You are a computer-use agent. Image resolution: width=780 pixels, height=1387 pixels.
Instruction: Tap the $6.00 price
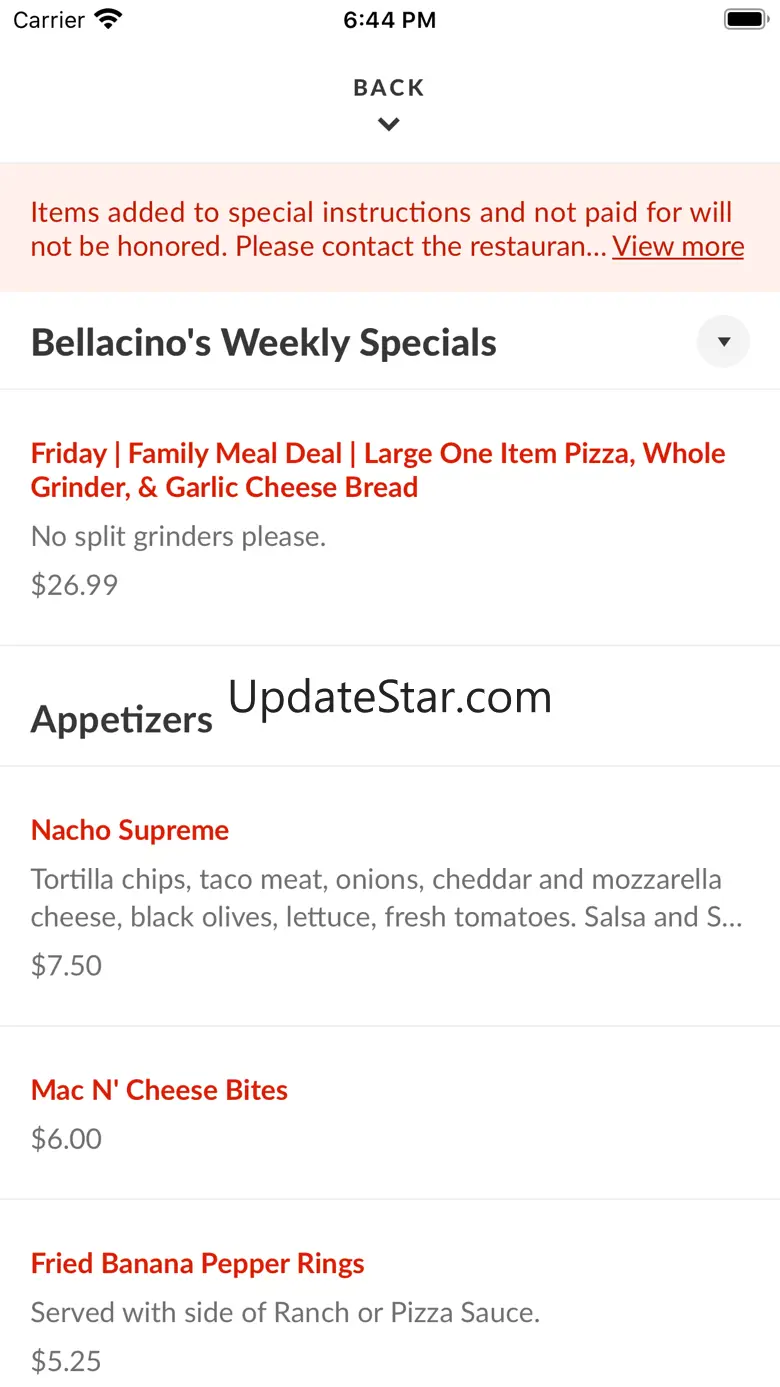point(67,1139)
